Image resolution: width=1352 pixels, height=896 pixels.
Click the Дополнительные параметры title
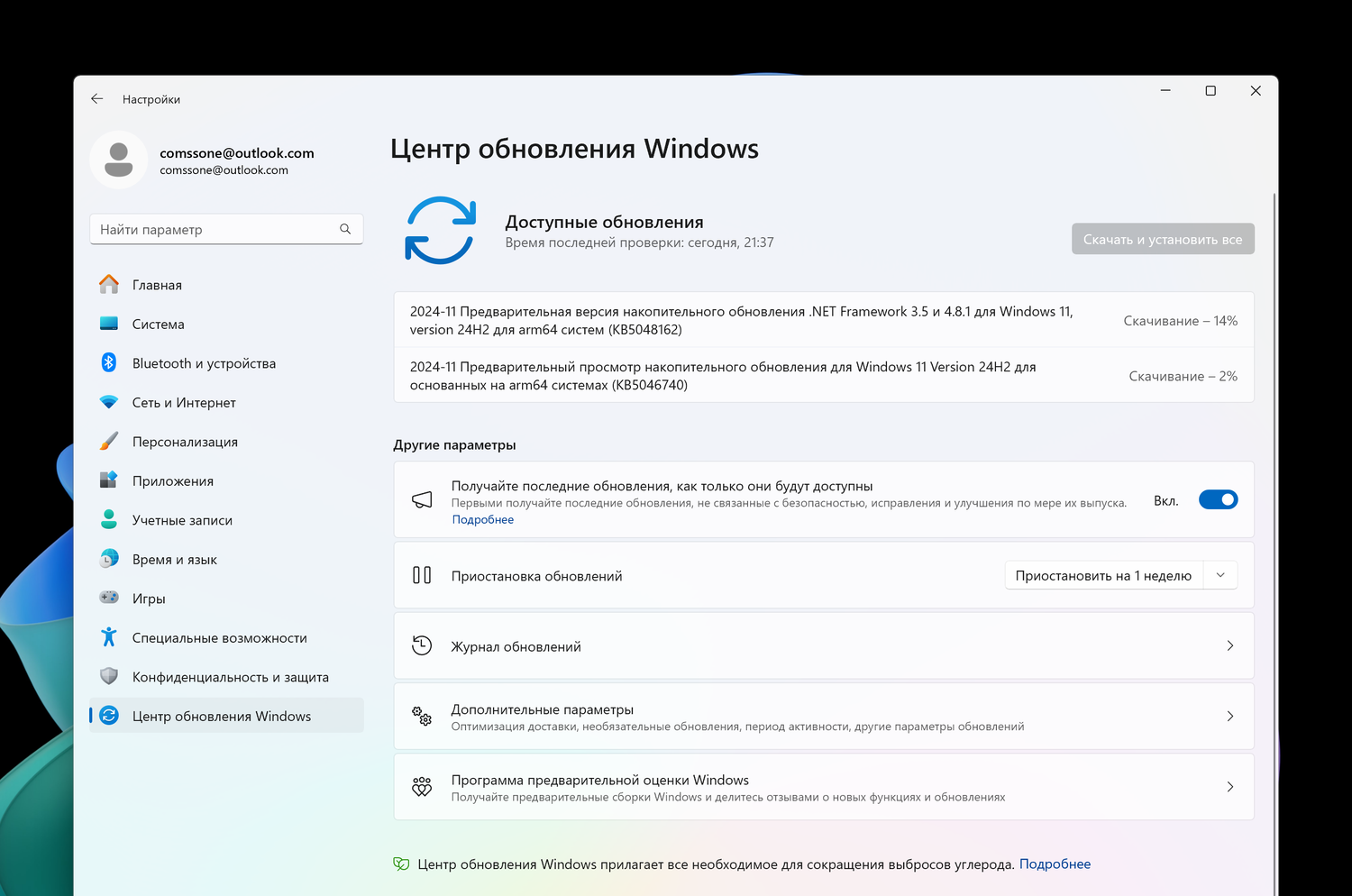(542, 709)
